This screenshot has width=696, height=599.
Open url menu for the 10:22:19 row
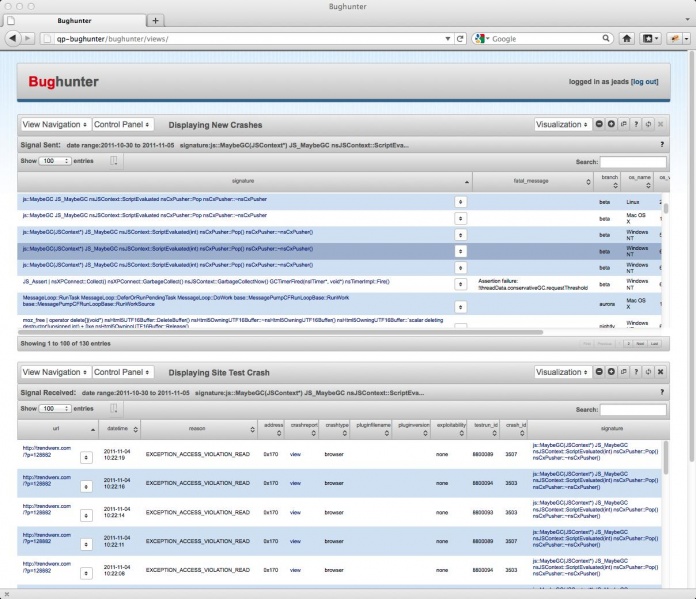pyautogui.click(x=86, y=457)
